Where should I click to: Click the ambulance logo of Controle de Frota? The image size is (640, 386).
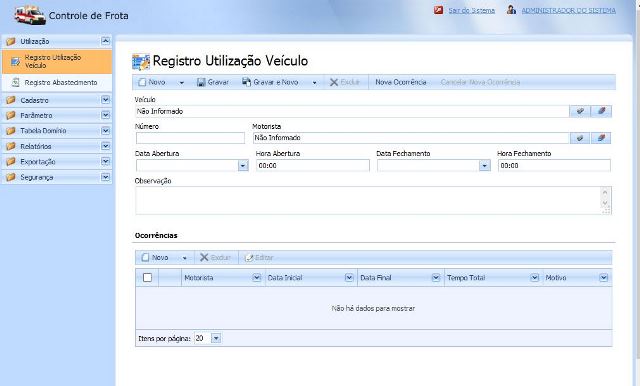tap(30, 16)
